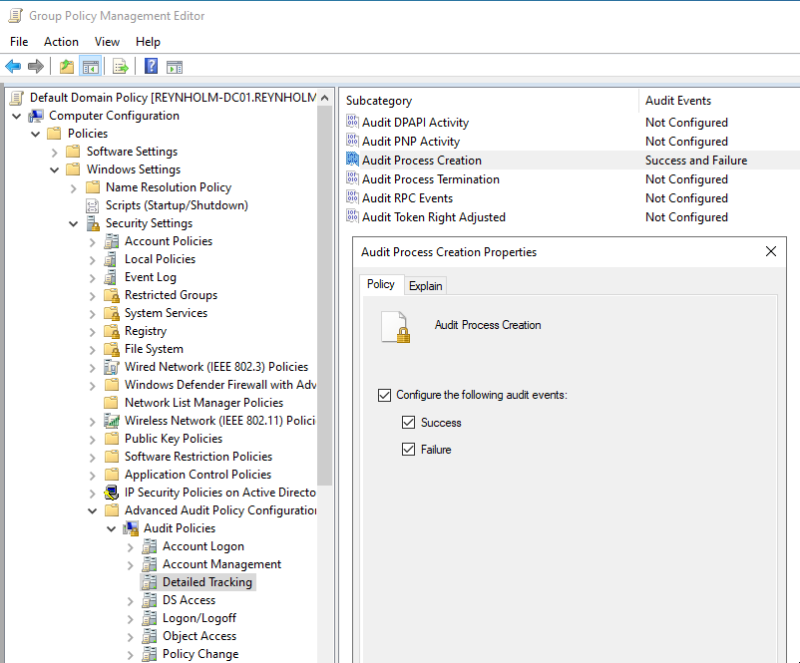Click the Audit Events column header
This screenshot has width=800, height=663.
click(x=678, y=100)
